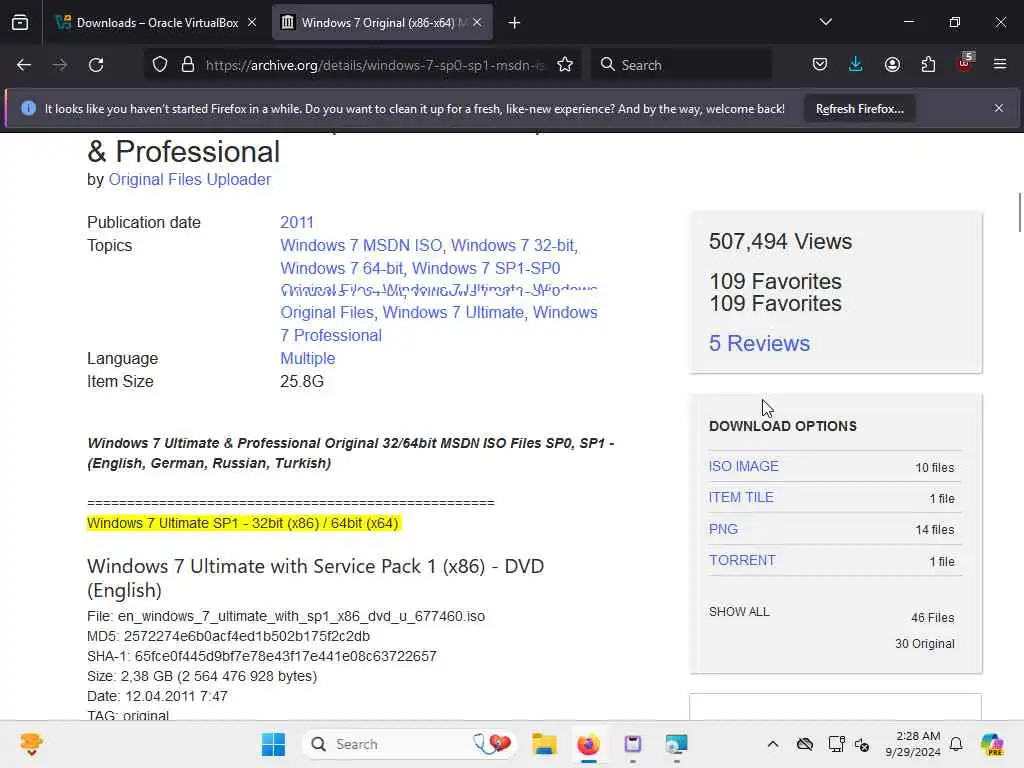
Task: Click the Item Size 25.8G value
Action: point(302,381)
